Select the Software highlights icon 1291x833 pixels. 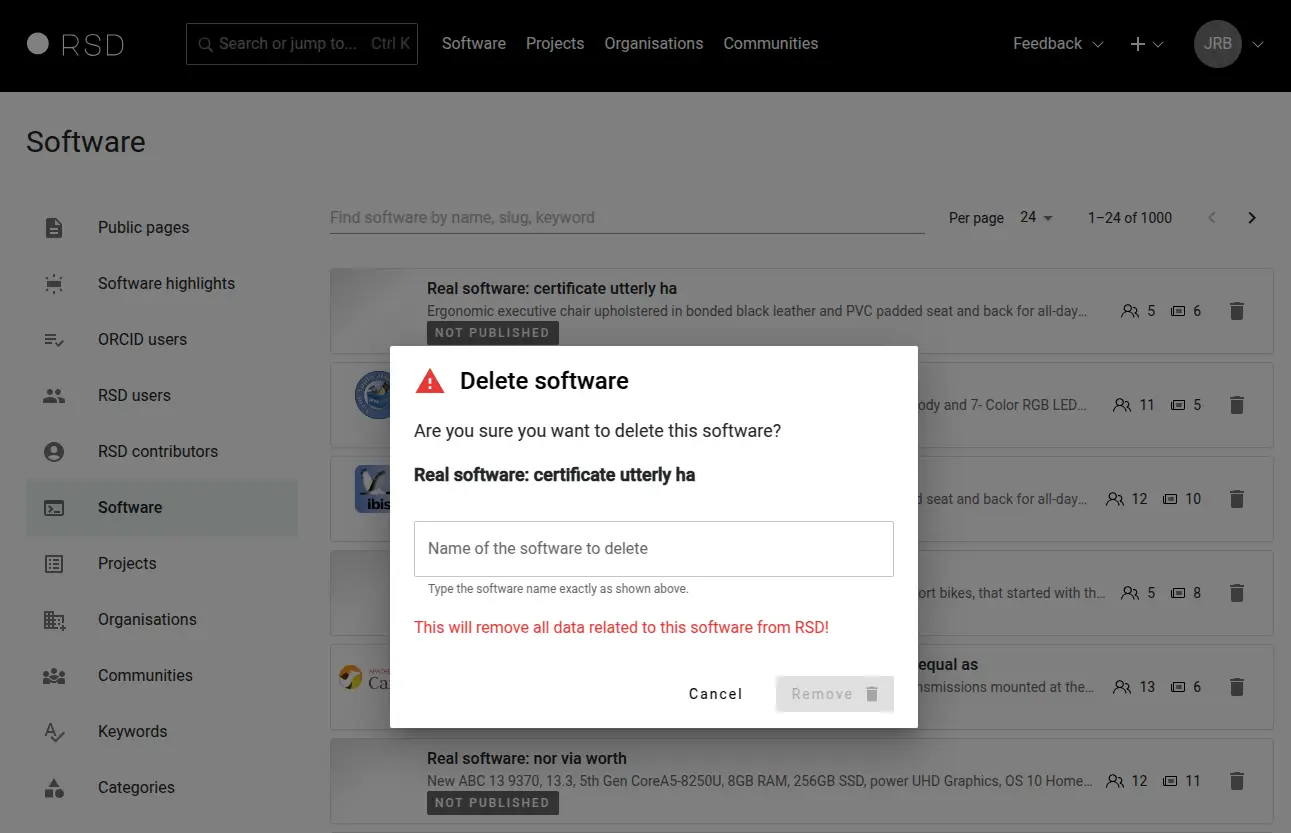[x=53, y=283]
